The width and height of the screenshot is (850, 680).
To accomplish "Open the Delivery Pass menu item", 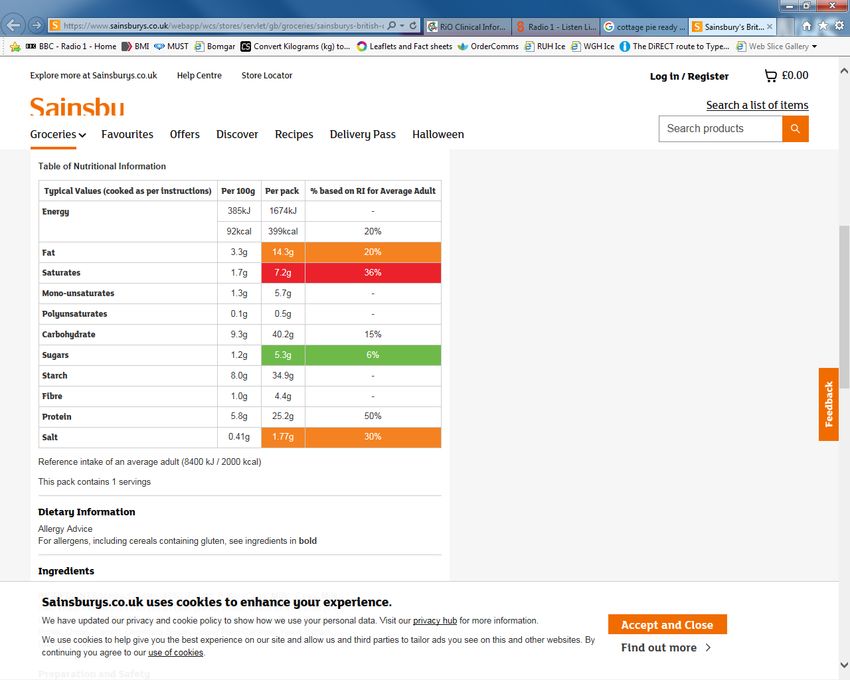I will tap(363, 134).
